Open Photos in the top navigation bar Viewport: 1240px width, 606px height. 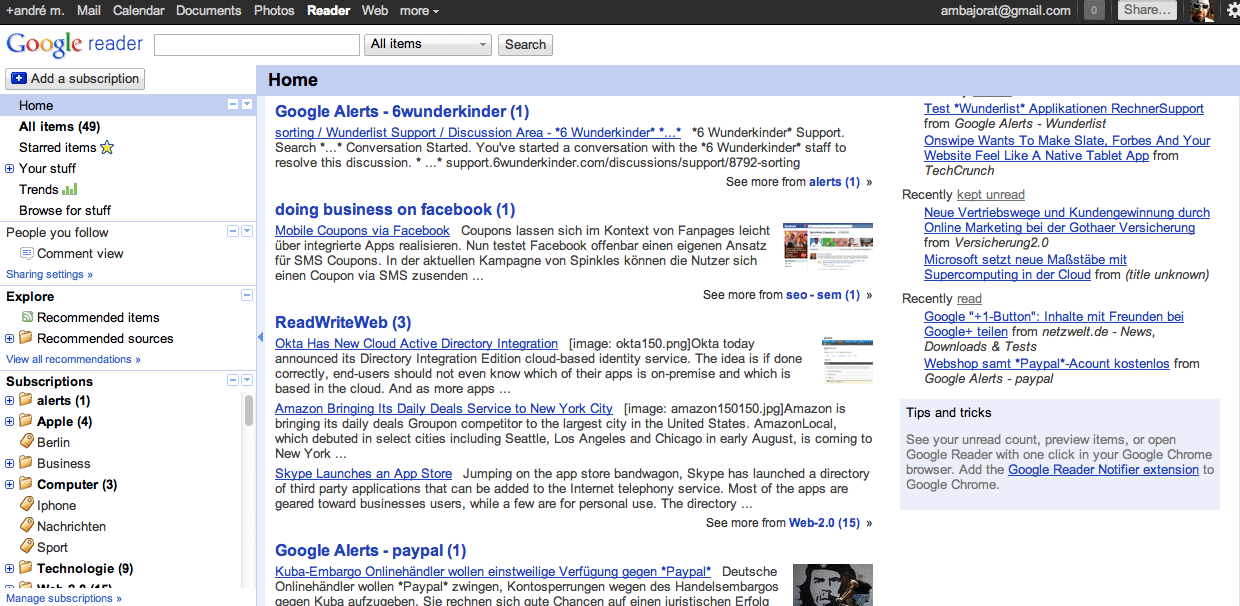coord(274,11)
